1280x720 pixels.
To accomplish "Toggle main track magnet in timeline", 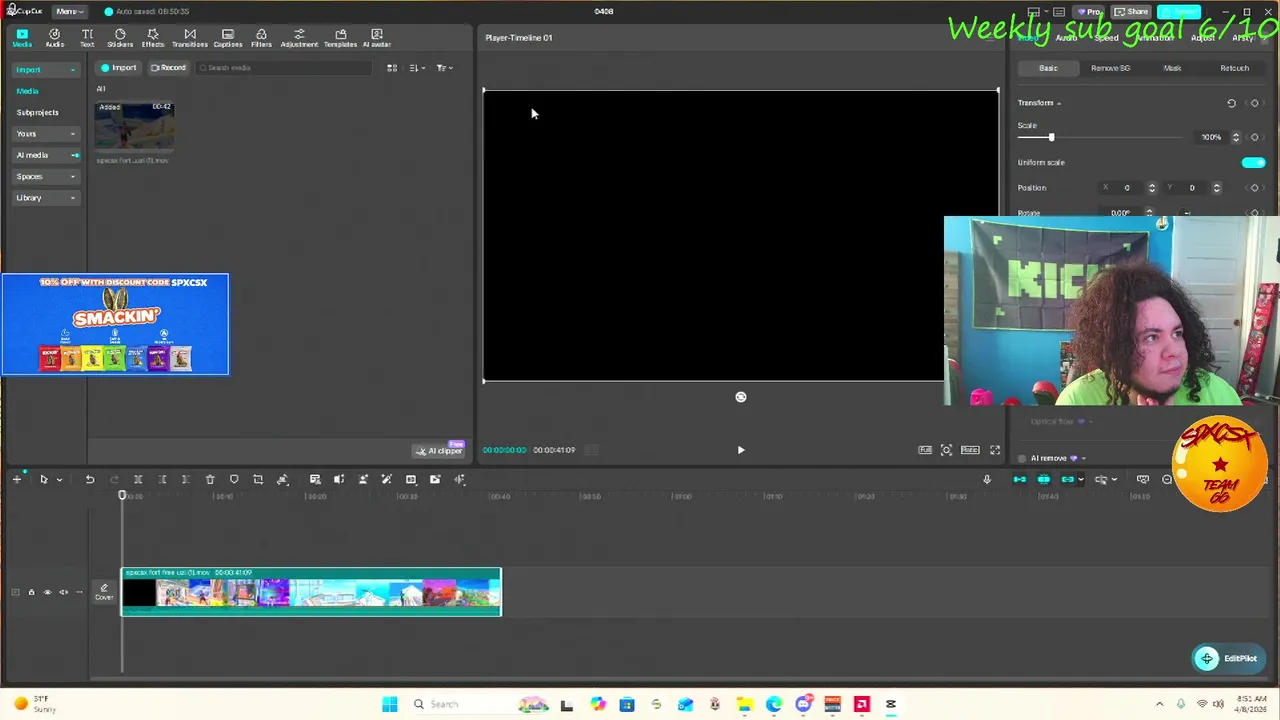I will coord(1020,480).
